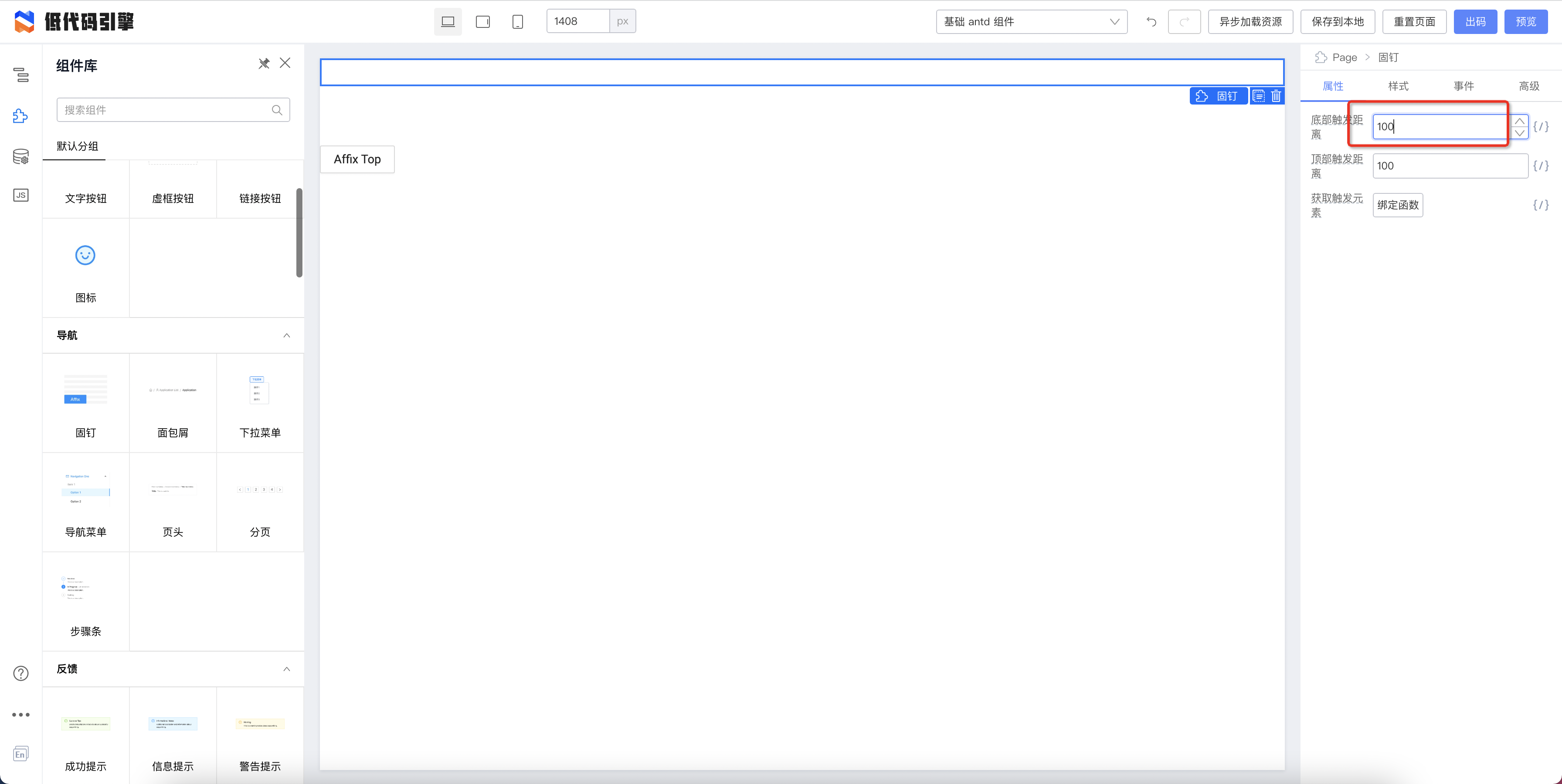
Task: Delete the selected 固钉 component
Action: pos(1276,96)
